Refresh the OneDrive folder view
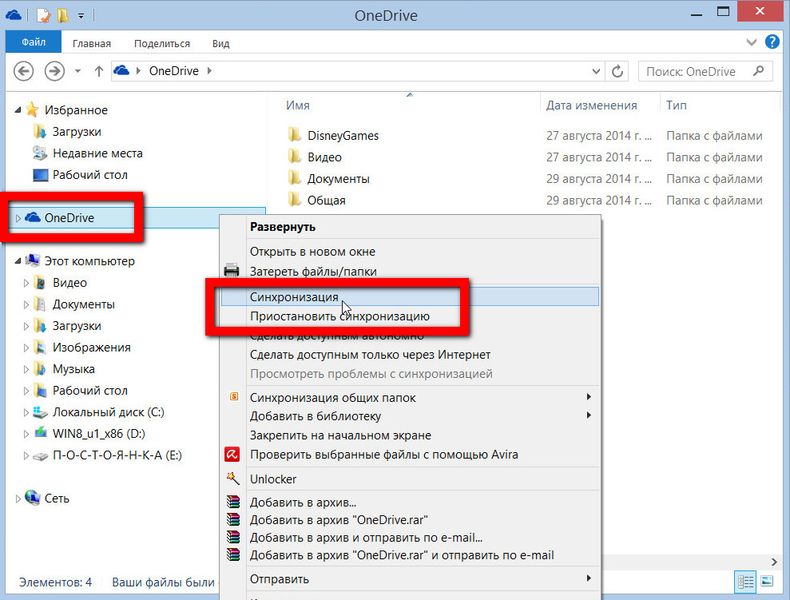The width and height of the screenshot is (790, 600). point(617,71)
